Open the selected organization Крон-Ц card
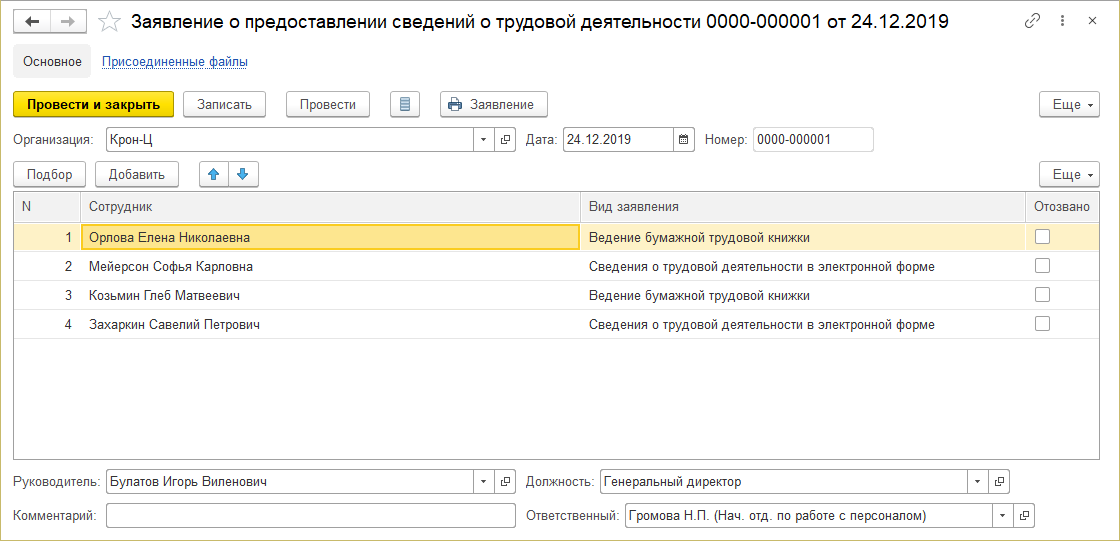This screenshot has width=1120, height=541. click(505, 140)
